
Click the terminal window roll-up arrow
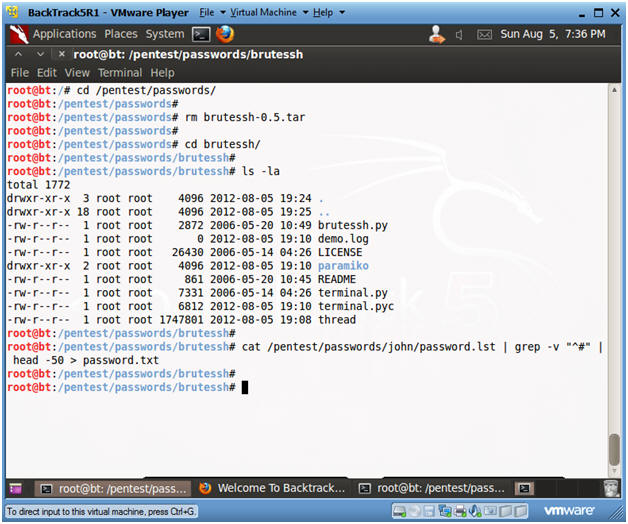(x=18, y=54)
